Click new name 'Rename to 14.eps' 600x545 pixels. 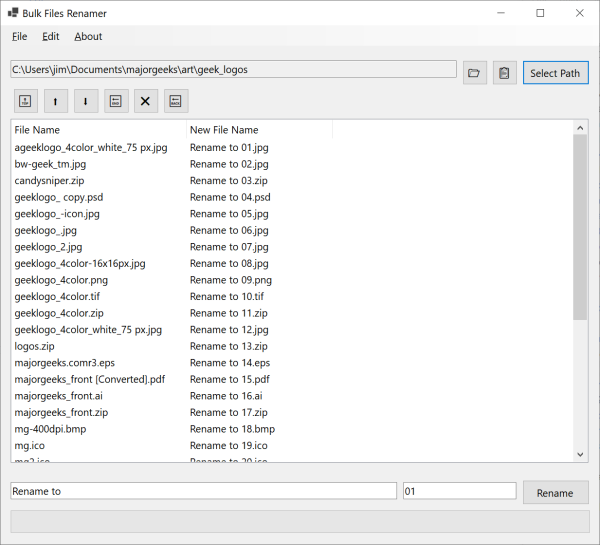tap(230, 363)
